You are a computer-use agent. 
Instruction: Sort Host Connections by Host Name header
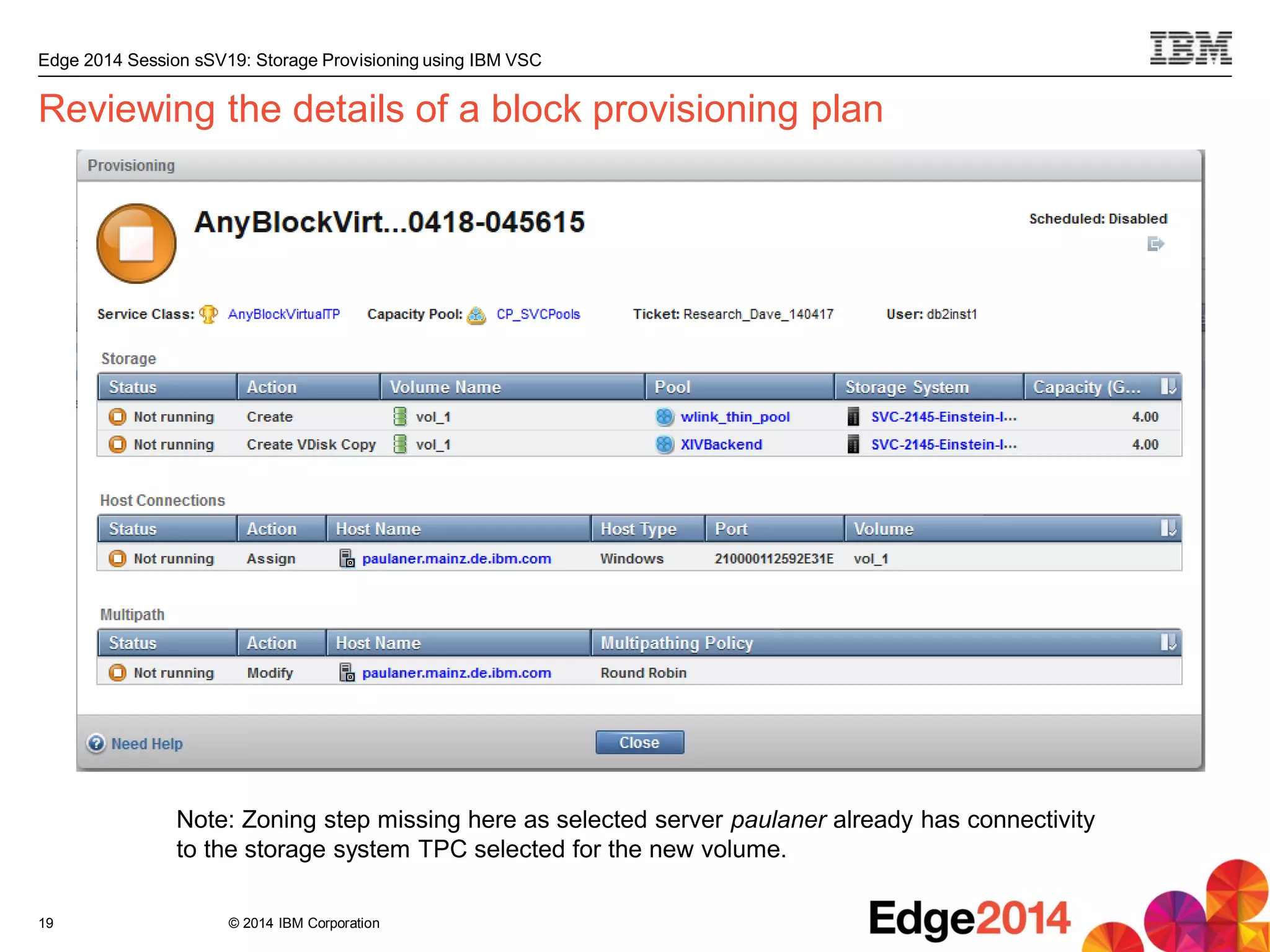pos(458,529)
